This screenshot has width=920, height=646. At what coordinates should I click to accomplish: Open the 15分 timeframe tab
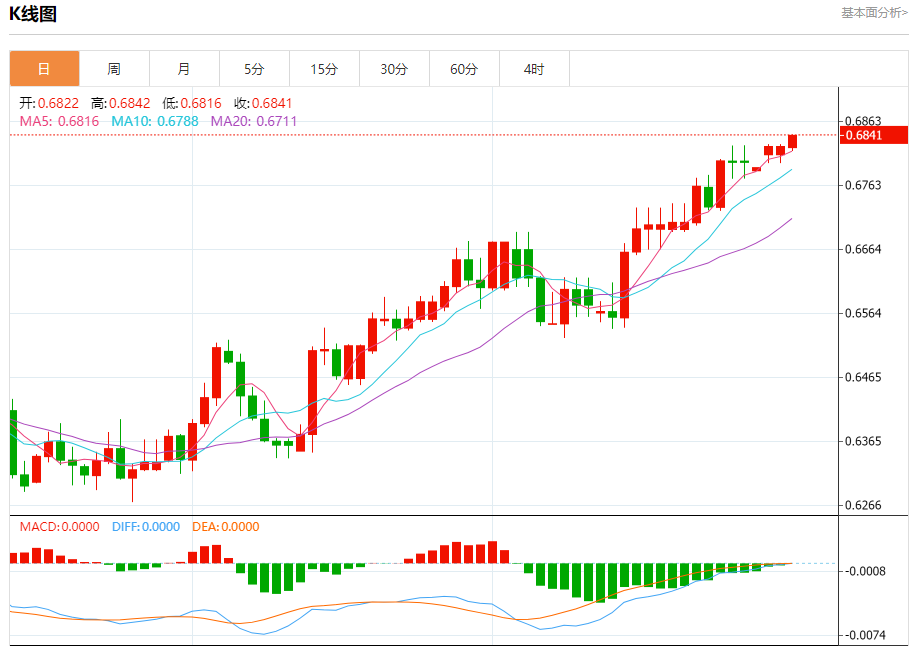(x=324, y=69)
